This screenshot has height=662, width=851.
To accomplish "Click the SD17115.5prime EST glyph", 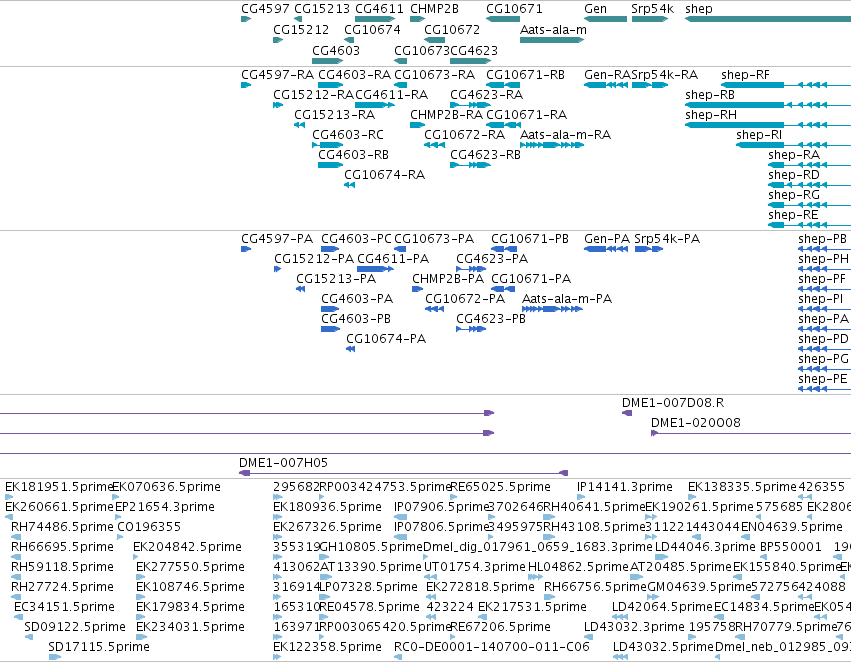I will click(55, 657).
